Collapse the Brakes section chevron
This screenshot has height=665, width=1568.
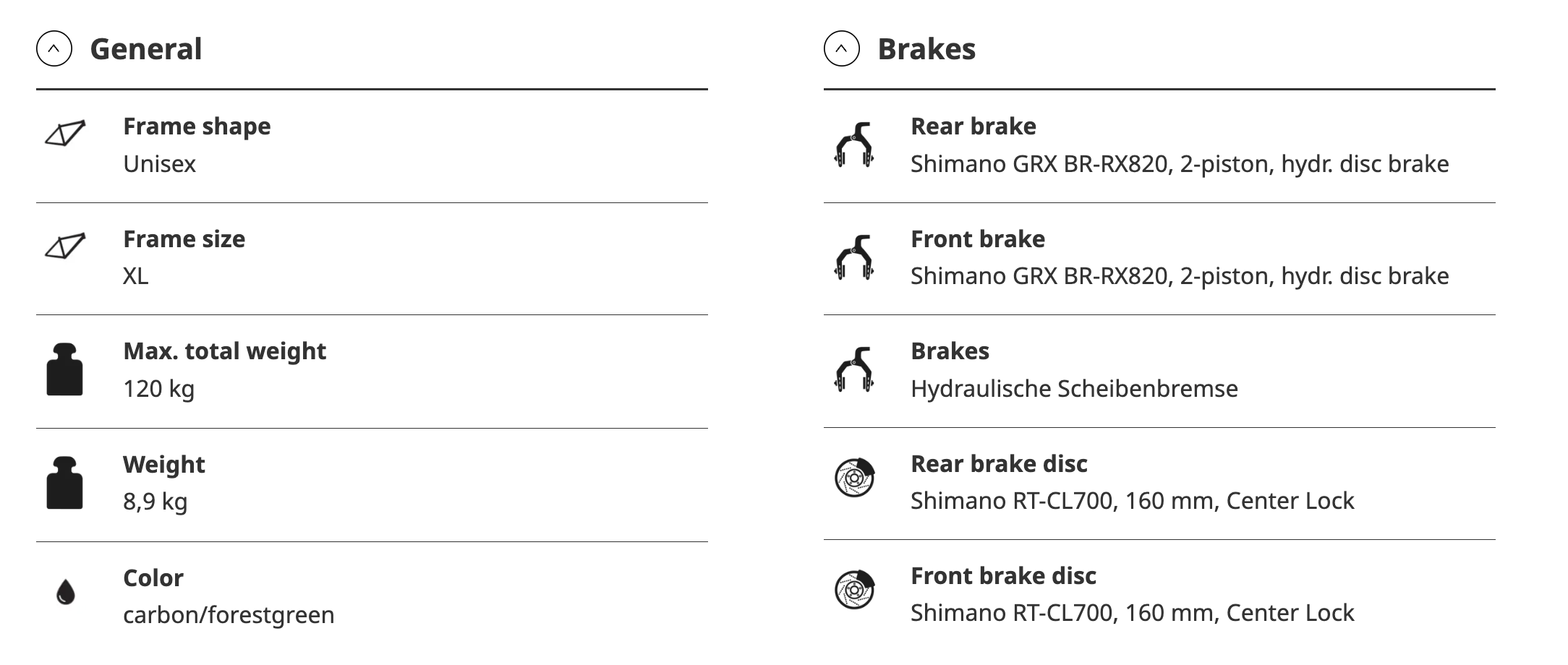(x=841, y=49)
